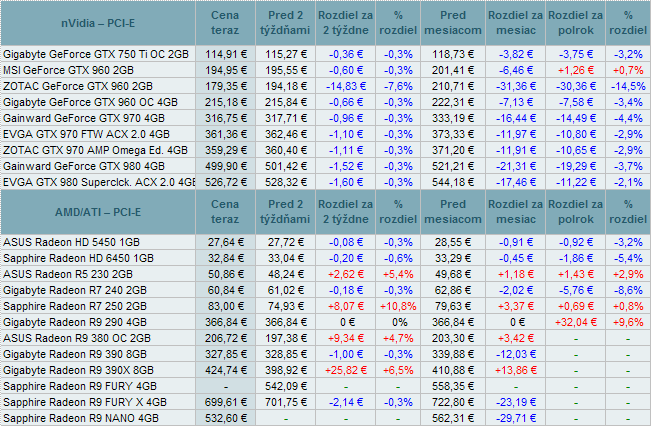651x426 pixels.
Task: Click the month-ago price 558,35 €
Action: [x=453, y=387]
